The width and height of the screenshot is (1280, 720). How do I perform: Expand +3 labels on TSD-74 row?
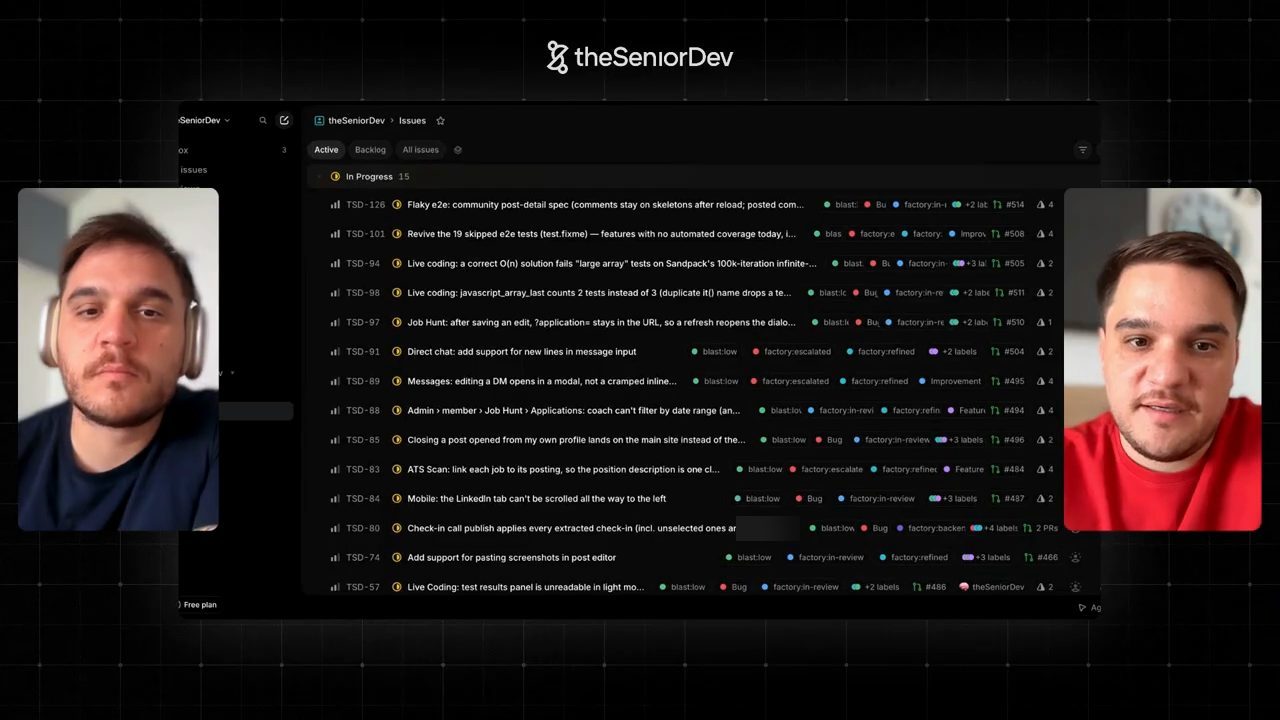click(986, 558)
